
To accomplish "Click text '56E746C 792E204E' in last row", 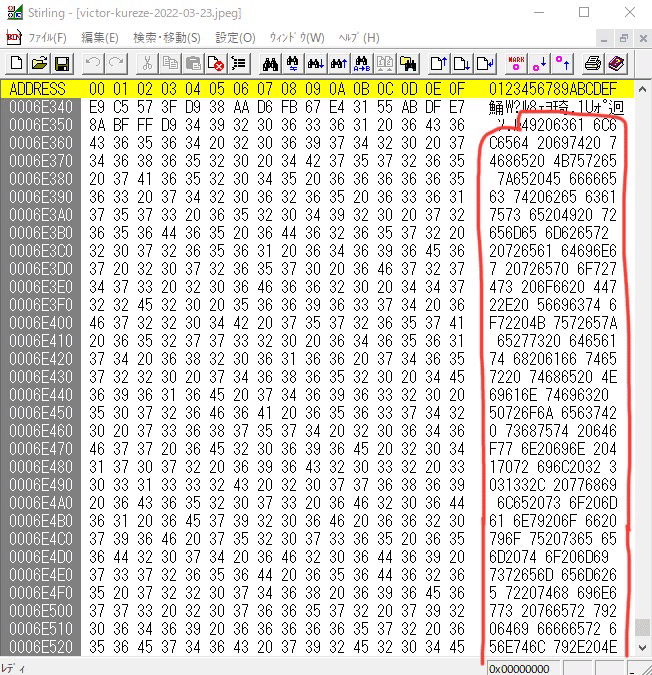I will tap(553, 647).
